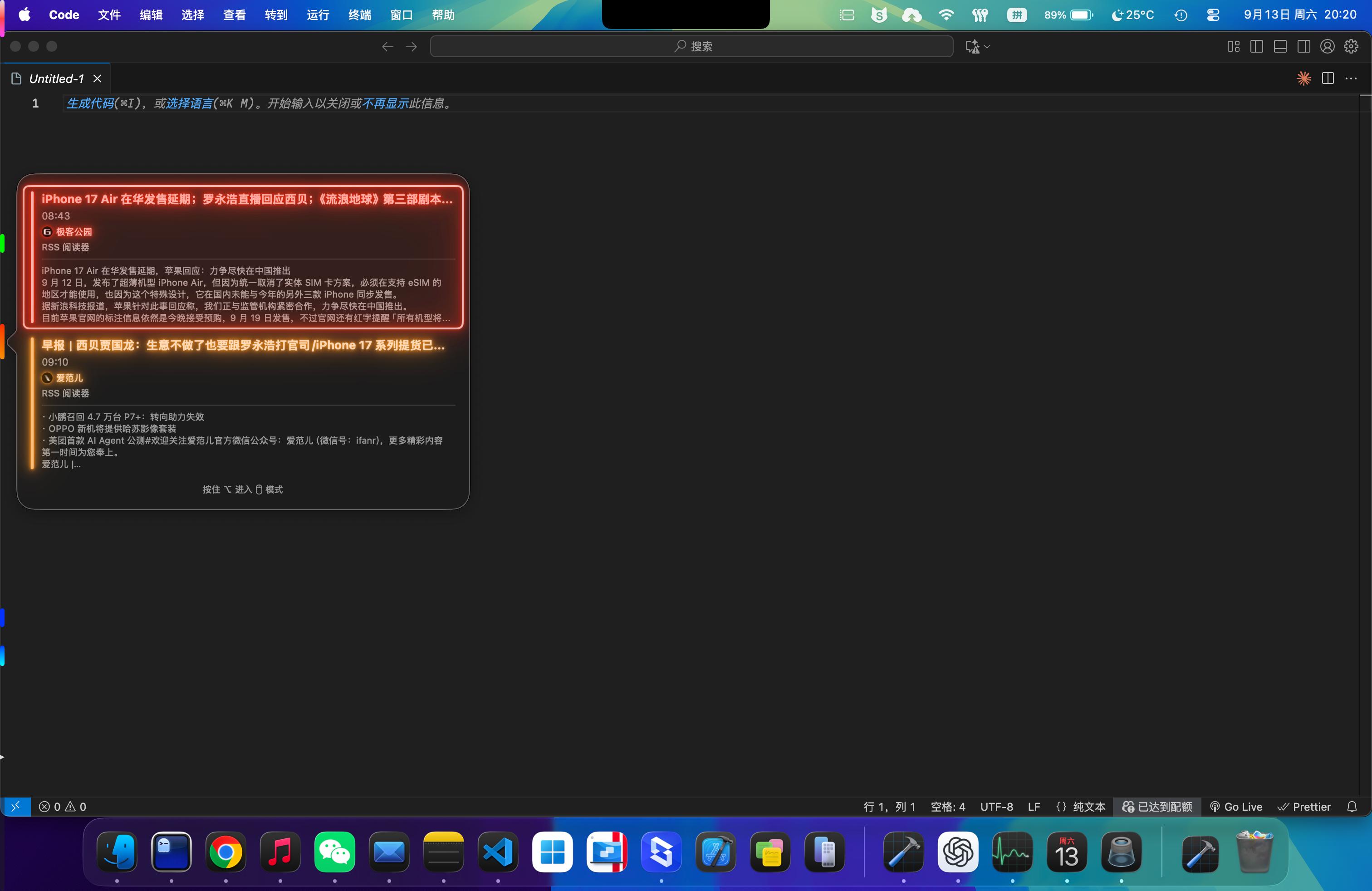Open Music app in the Dock
Screen dimensions: 1372x891
coord(280,852)
